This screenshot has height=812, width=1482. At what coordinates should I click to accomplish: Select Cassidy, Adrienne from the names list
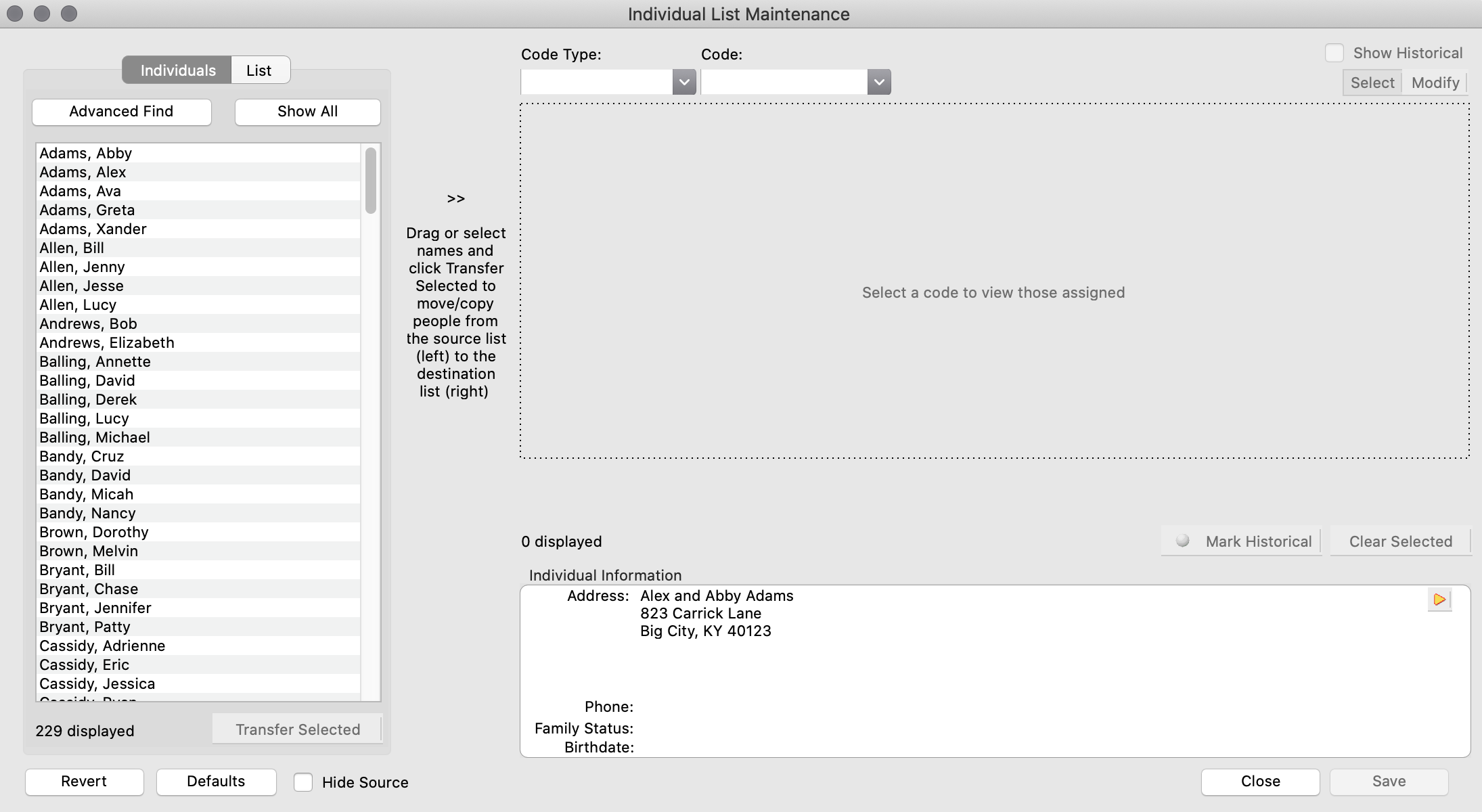(102, 646)
